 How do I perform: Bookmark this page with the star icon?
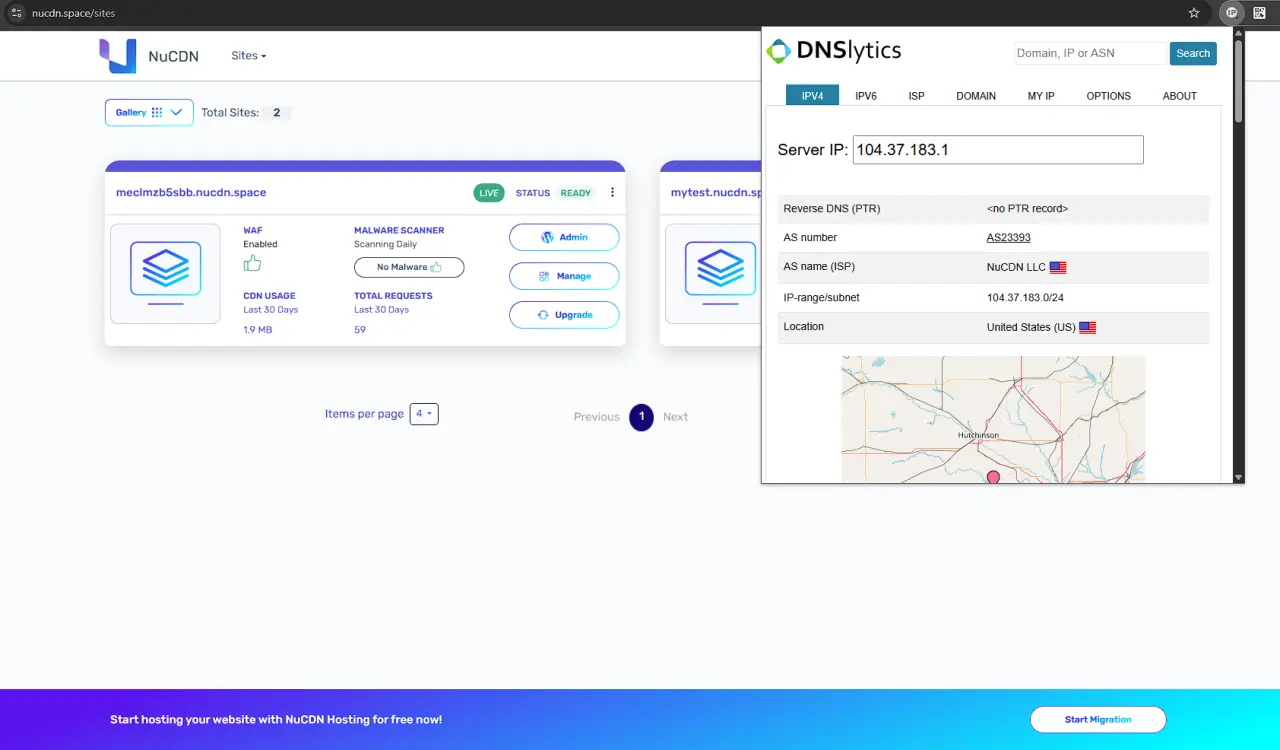1194,13
